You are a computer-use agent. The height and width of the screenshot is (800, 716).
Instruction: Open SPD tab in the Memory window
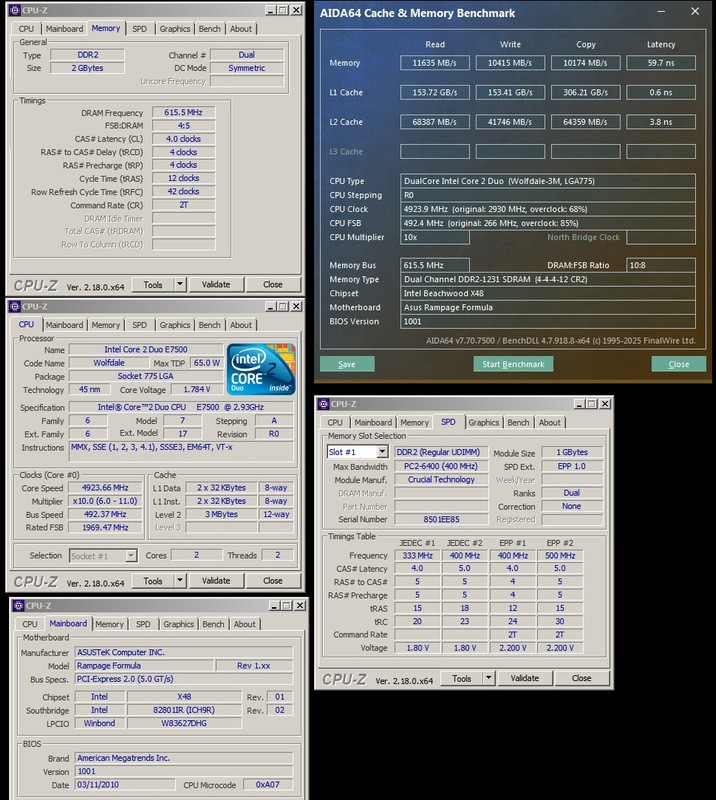139,29
